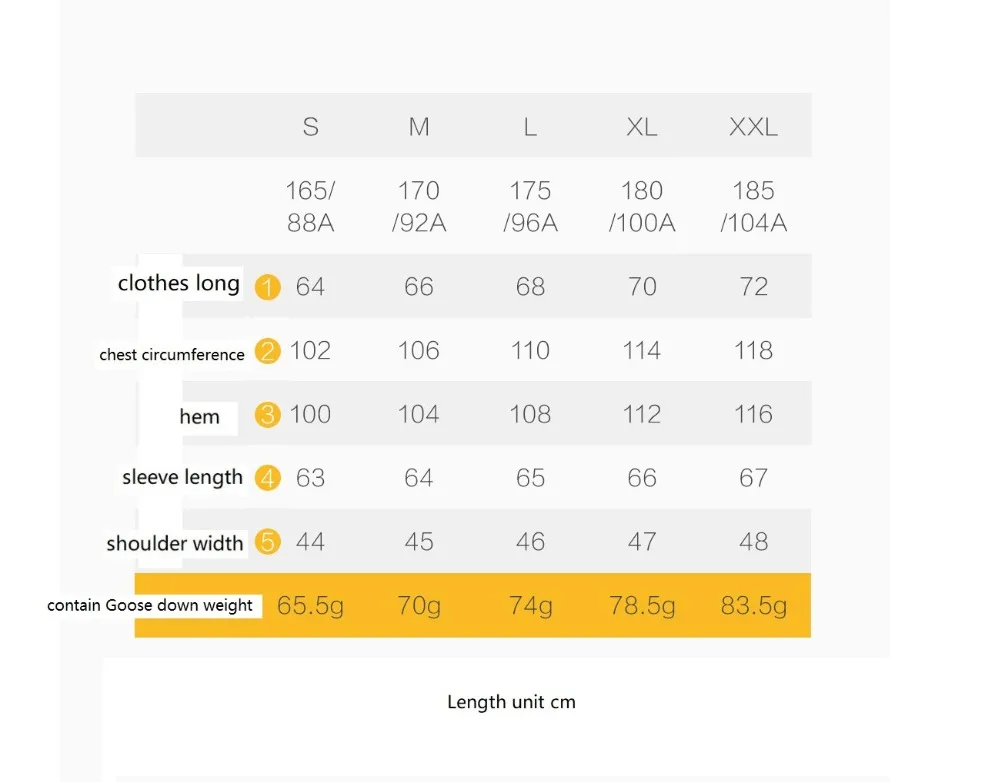
Task: Click the 83.5g down weight value
Action: pyautogui.click(x=754, y=605)
